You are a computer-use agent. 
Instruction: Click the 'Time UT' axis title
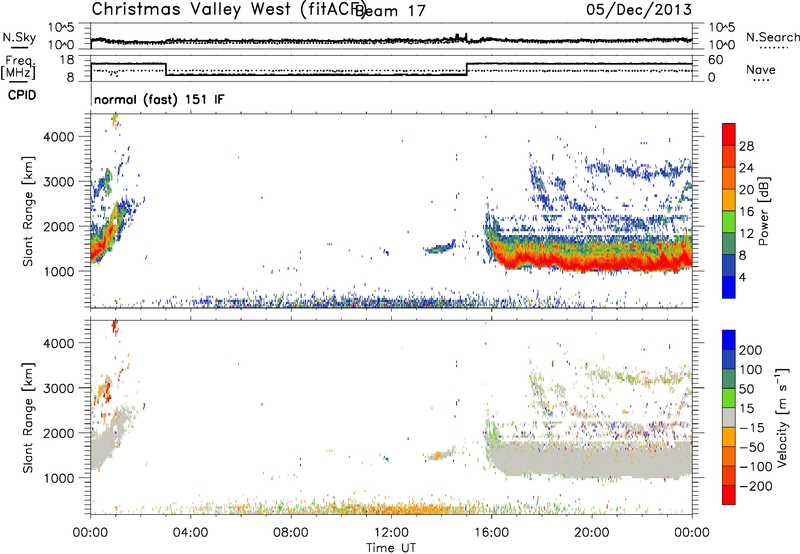pos(391,547)
